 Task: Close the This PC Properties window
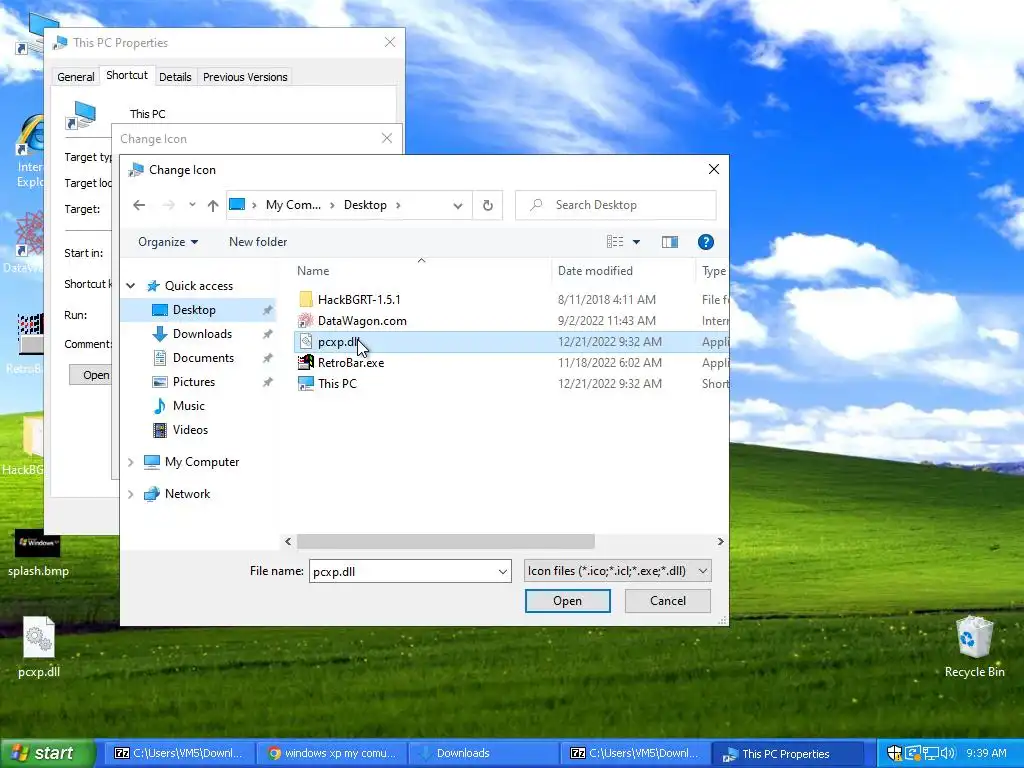(390, 42)
